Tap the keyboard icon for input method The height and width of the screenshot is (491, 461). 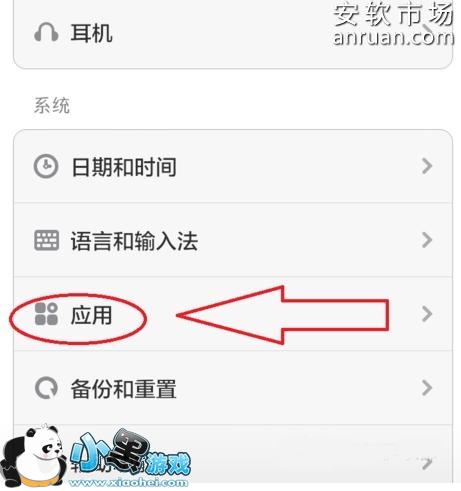tap(46, 240)
